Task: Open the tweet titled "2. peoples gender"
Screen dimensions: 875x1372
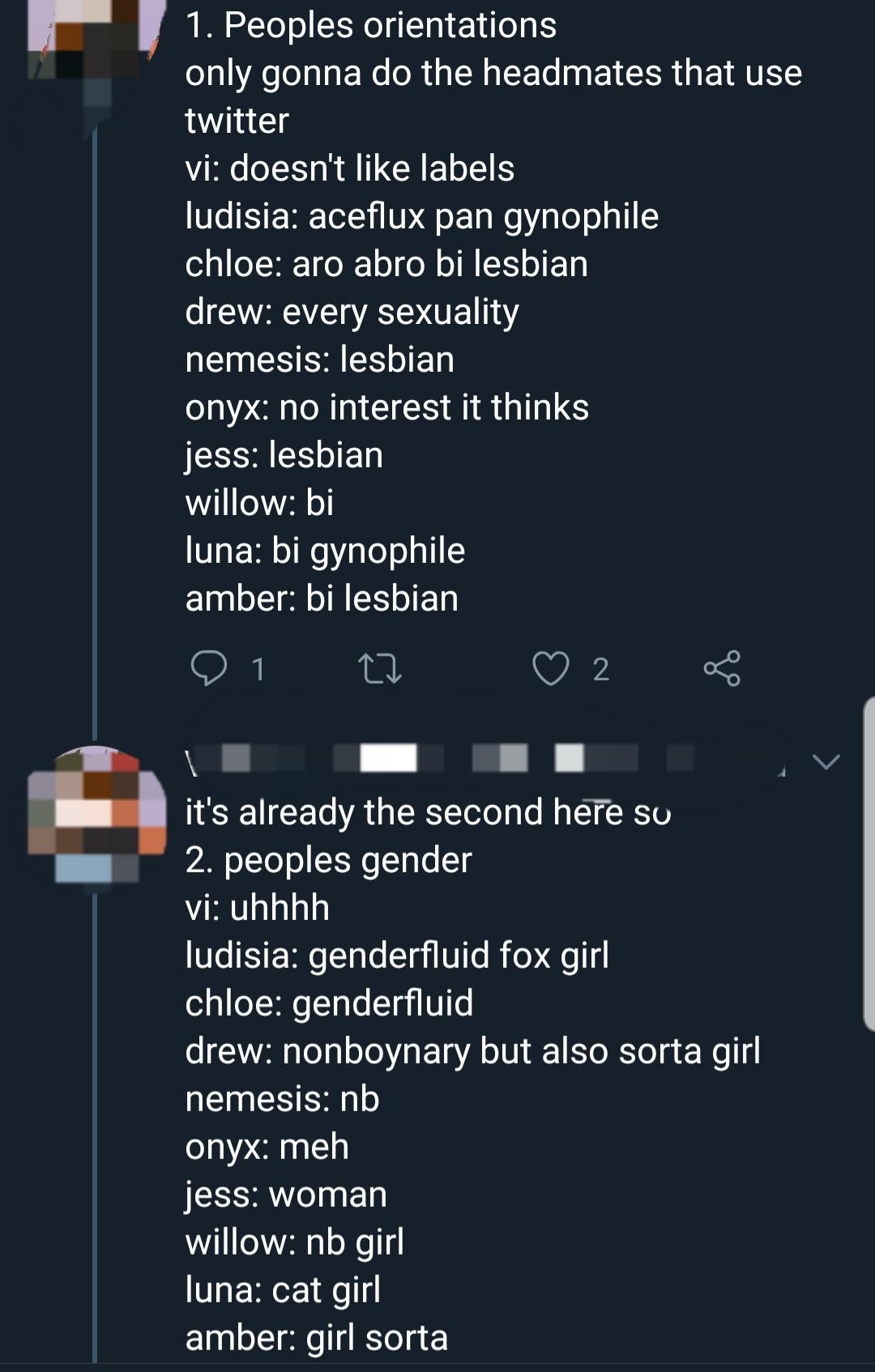Action: click(x=328, y=859)
